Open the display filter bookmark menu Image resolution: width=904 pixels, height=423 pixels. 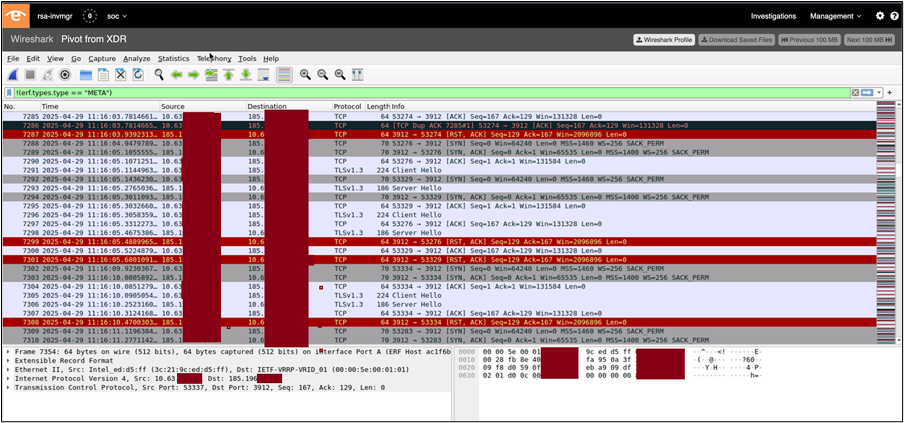click(9, 93)
